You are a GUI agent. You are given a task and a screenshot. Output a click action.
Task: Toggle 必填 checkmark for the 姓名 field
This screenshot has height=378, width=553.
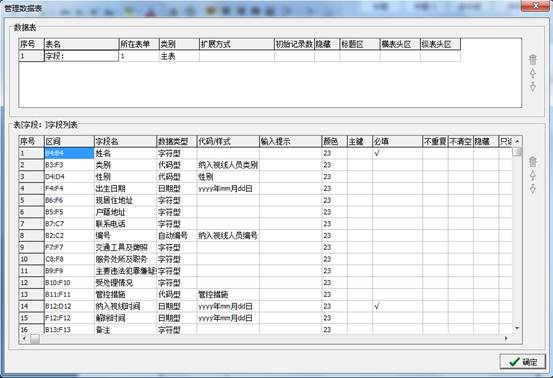[397, 153]
